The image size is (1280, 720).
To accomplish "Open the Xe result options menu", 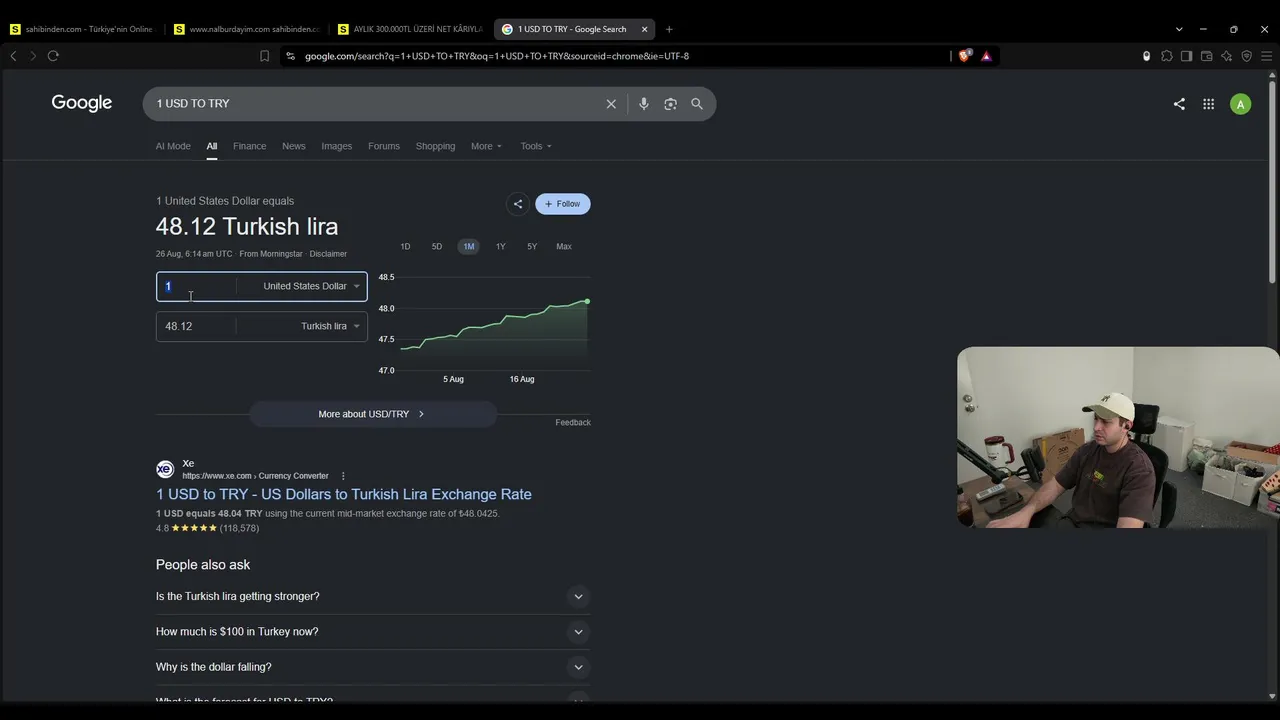I will pos(343,476).
